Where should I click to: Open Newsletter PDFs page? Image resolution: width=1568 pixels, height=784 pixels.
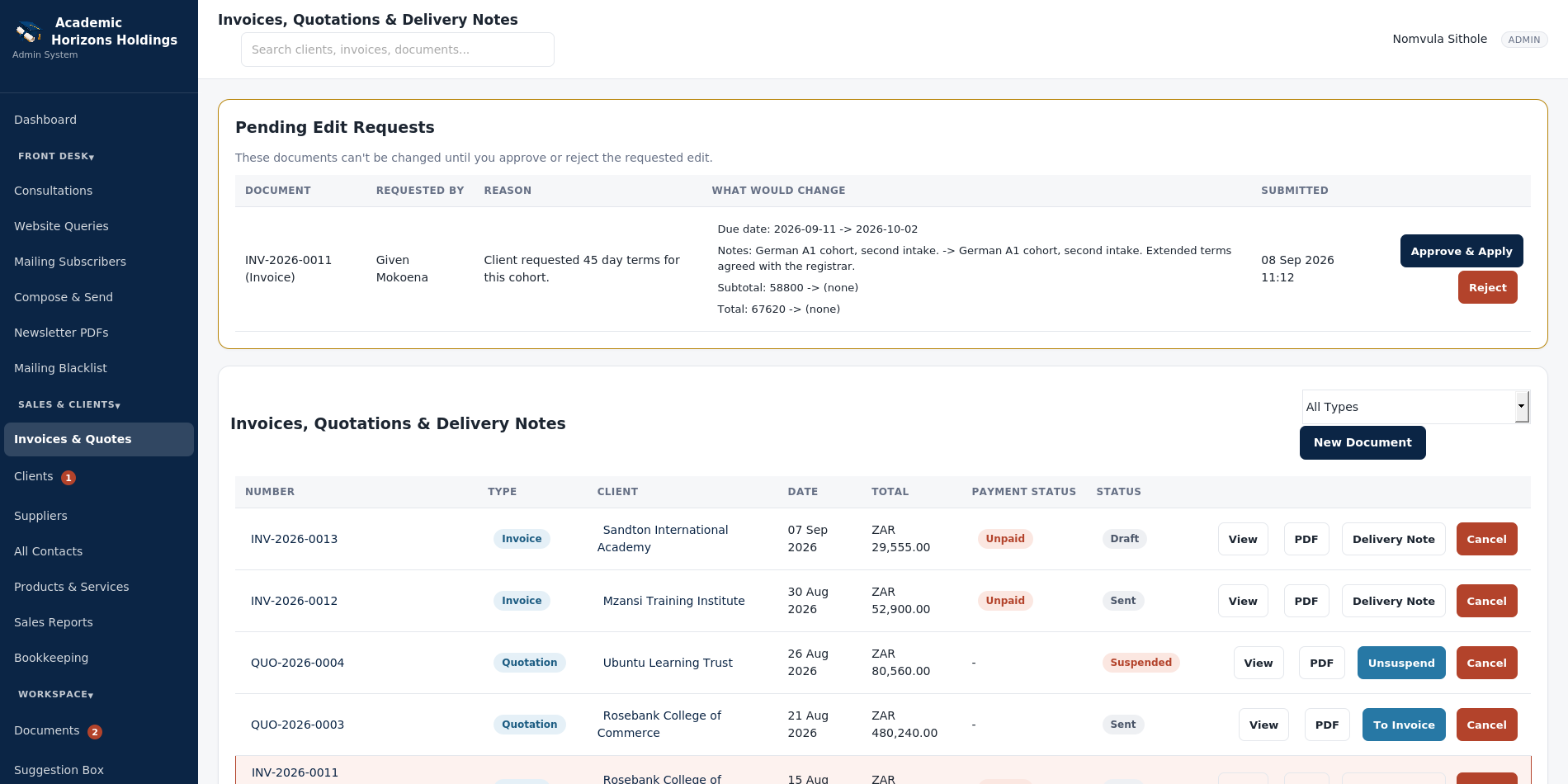pos(99,333)
